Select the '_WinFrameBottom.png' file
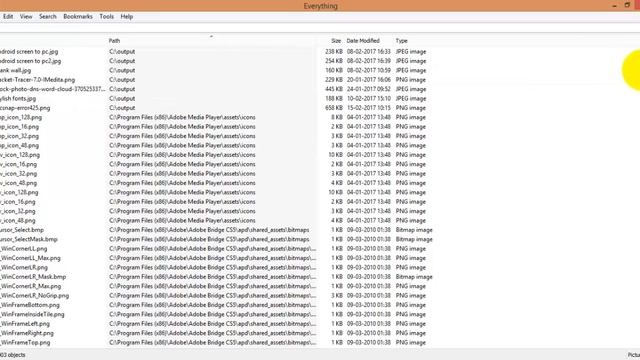Image resolution: width=640 pixels, height=360 pixels. [x=30, y=305]
